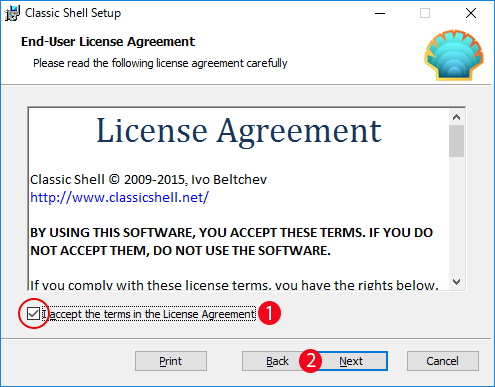
Task: Click the "I accept the terms" label text
Action: coord(149,314)
